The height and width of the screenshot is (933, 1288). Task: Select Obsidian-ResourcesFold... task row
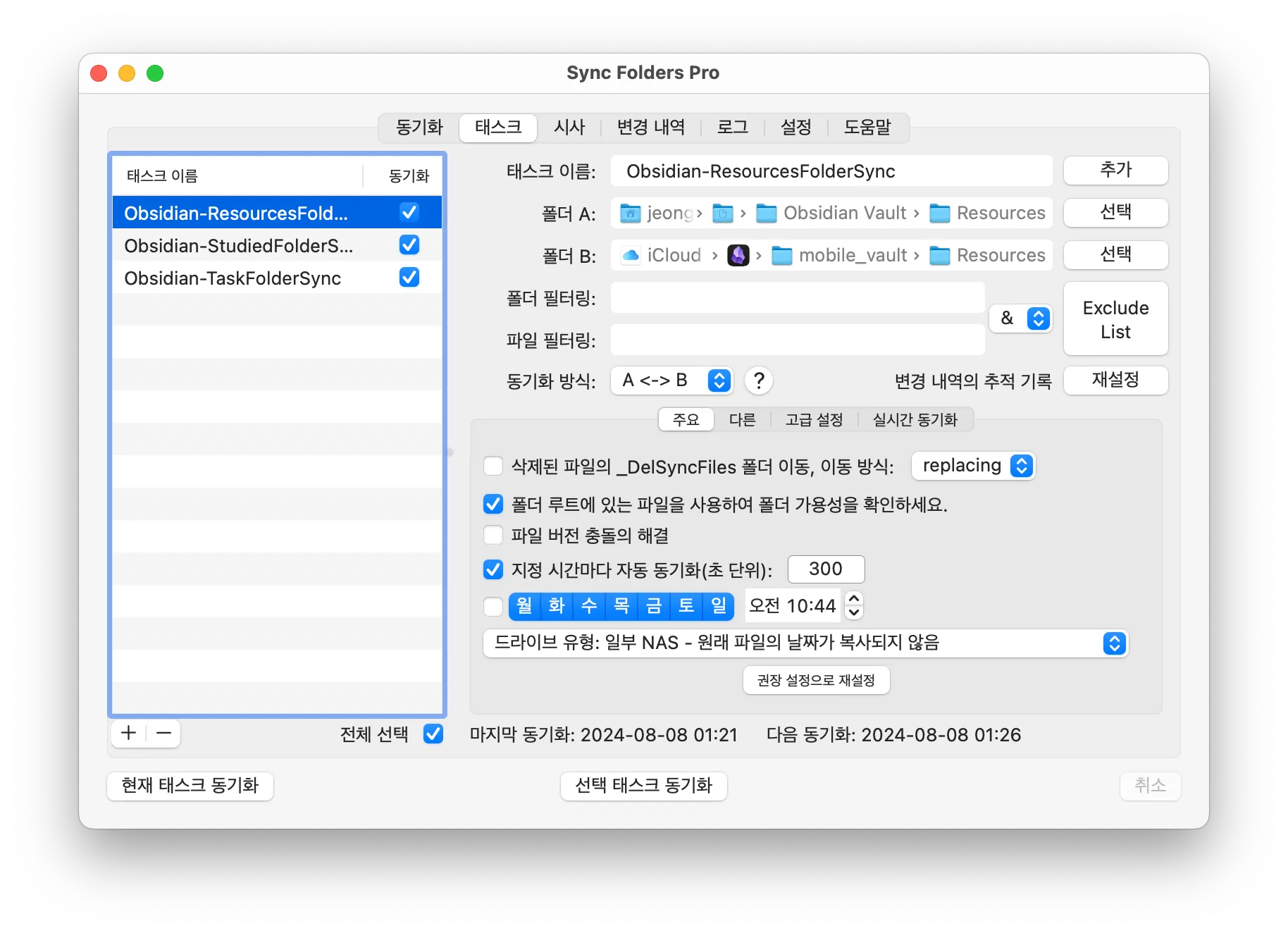pyautogui.click(x=277, y=213)
